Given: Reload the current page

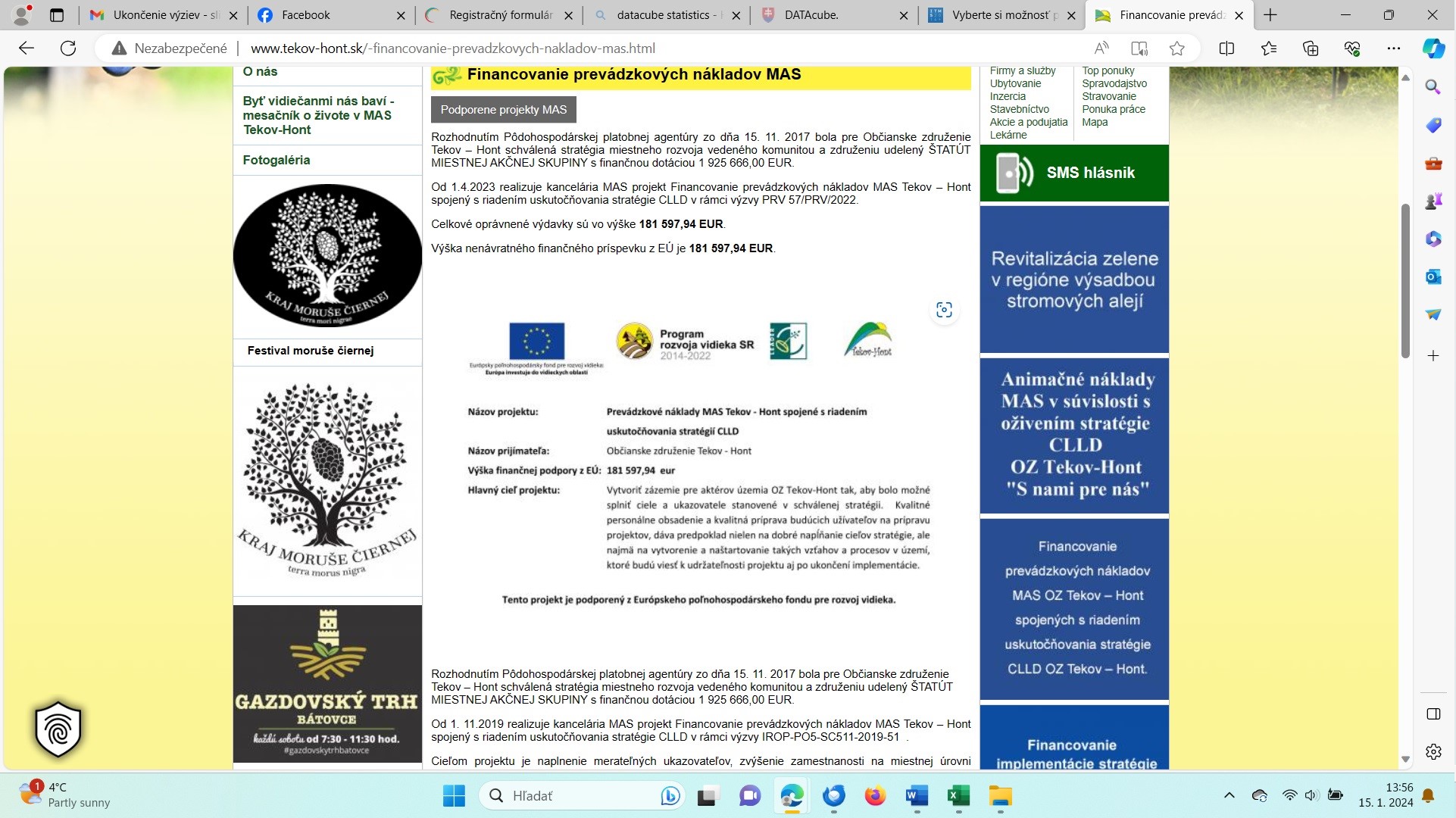Looking at the screenshot, I should (68, 48).
